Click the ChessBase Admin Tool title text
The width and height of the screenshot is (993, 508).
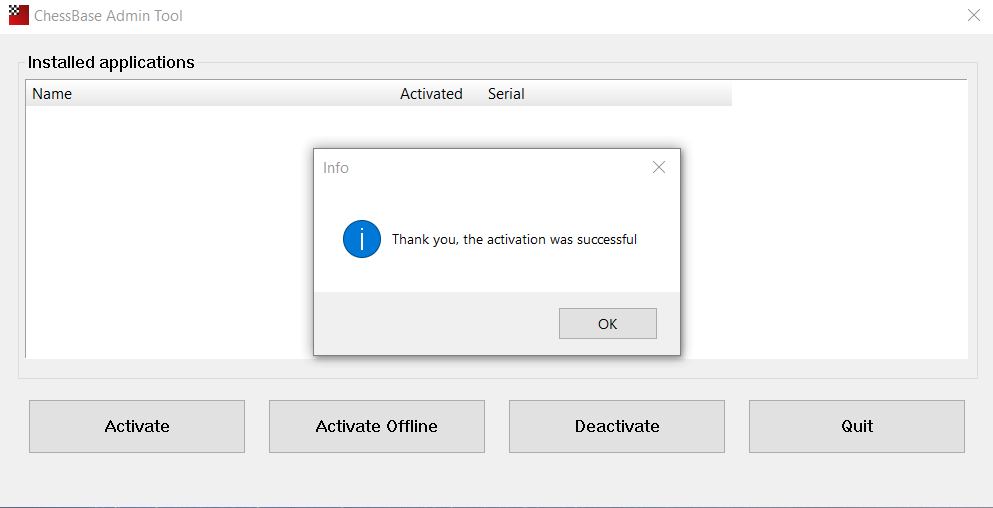tap(108, 16)
